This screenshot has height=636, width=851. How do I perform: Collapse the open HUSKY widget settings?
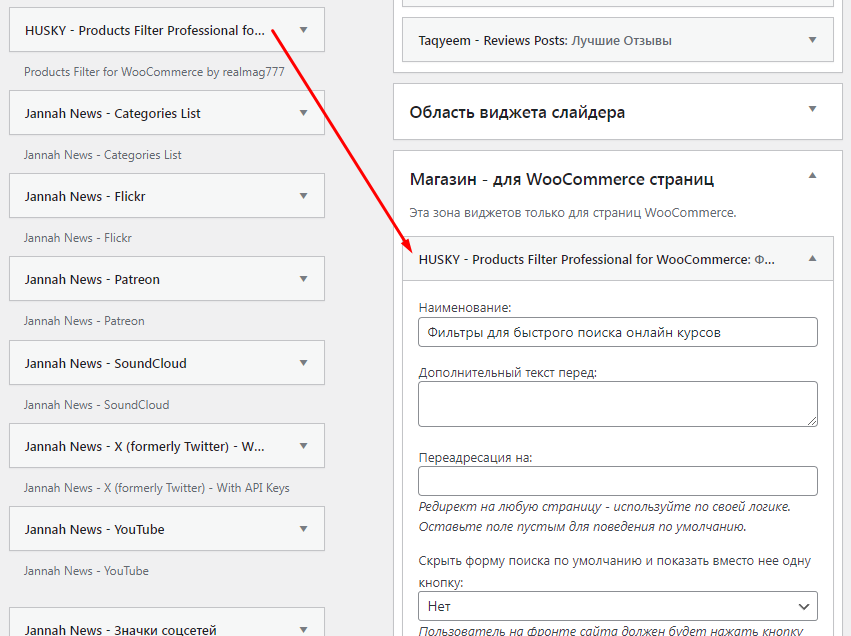pos(812,259)
